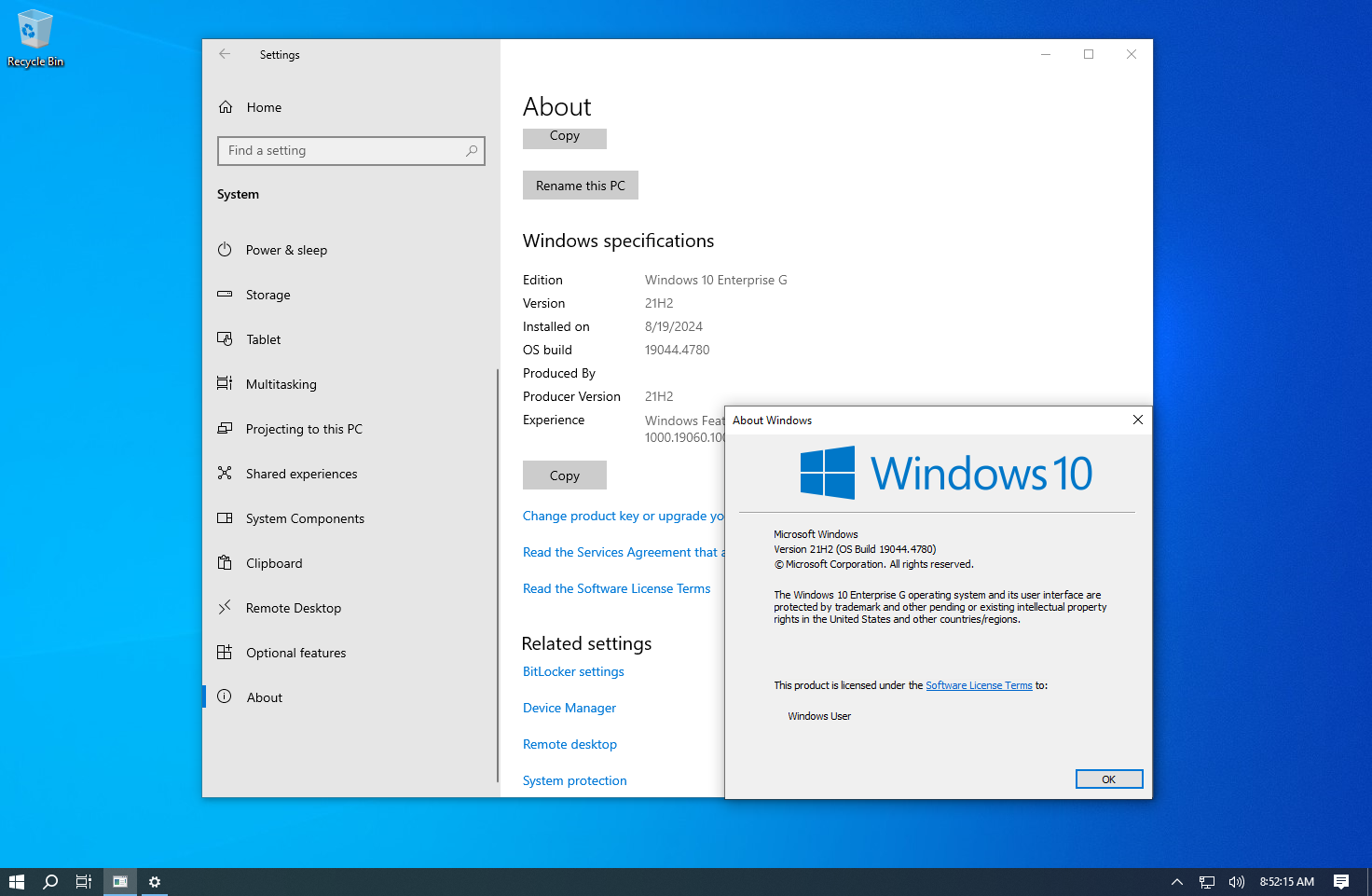Click the Home icon in Settings
This screenshot has height=896, width=1372.
[226, 107]
